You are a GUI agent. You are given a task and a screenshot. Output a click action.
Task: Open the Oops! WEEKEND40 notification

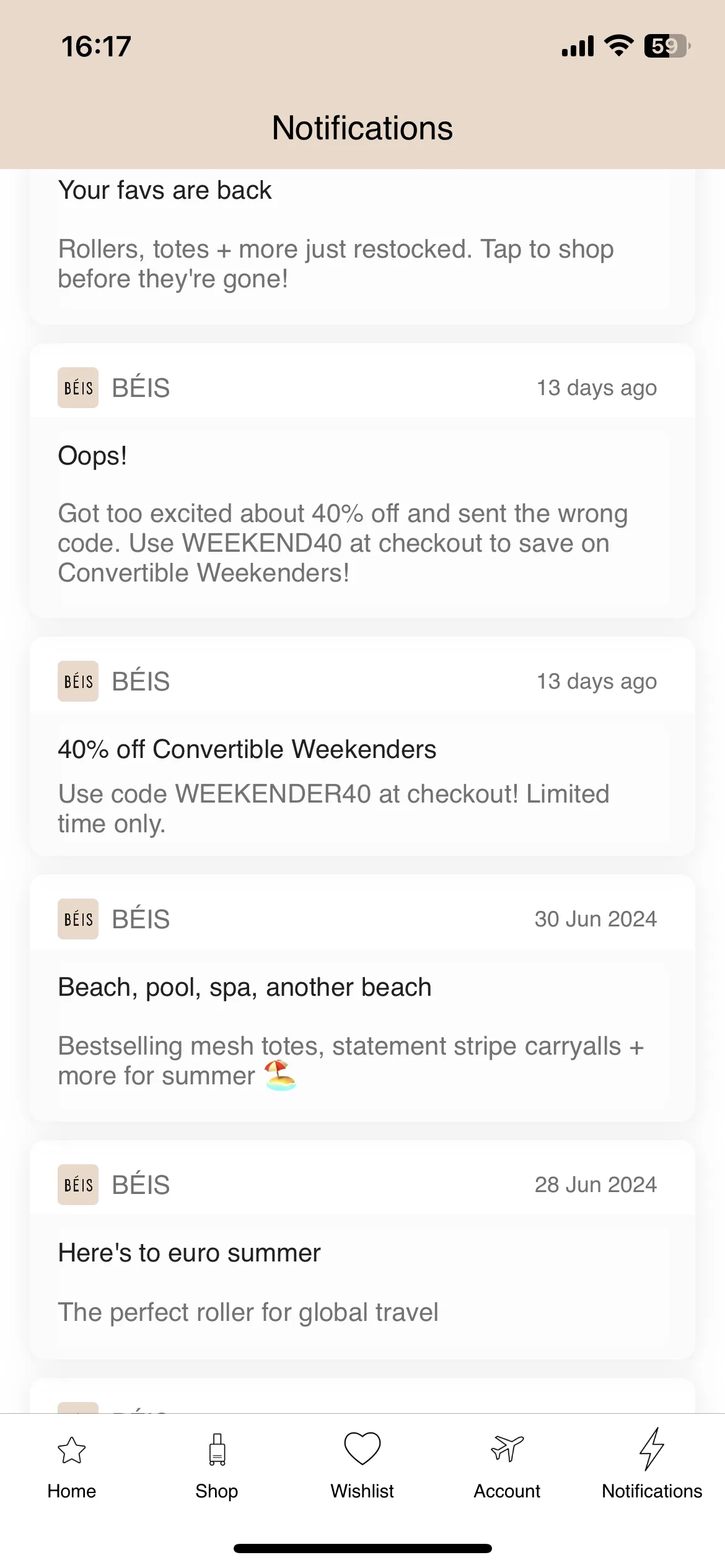pos(362,481)
